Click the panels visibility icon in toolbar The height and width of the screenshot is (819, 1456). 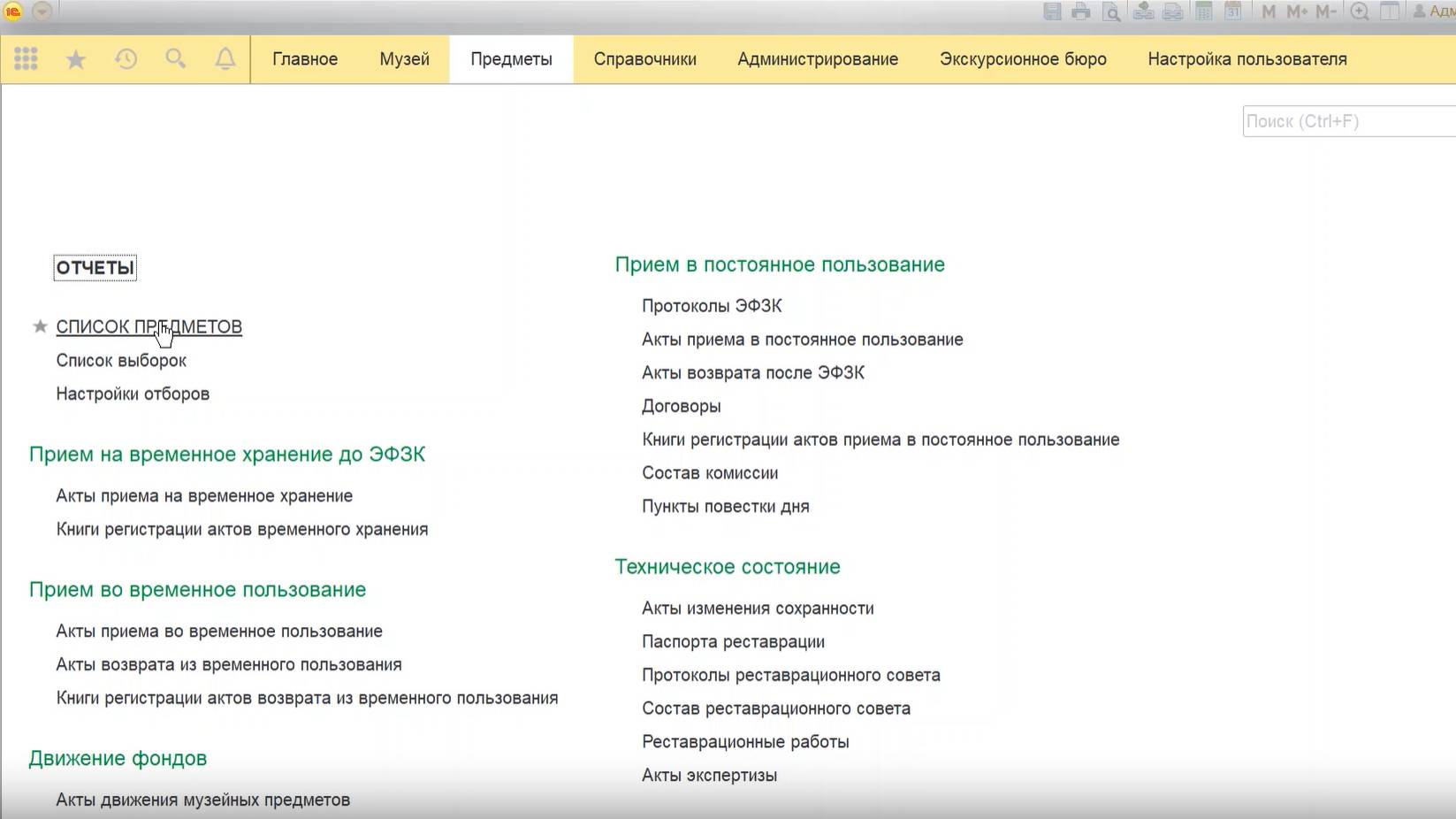tap(1388, 11)
